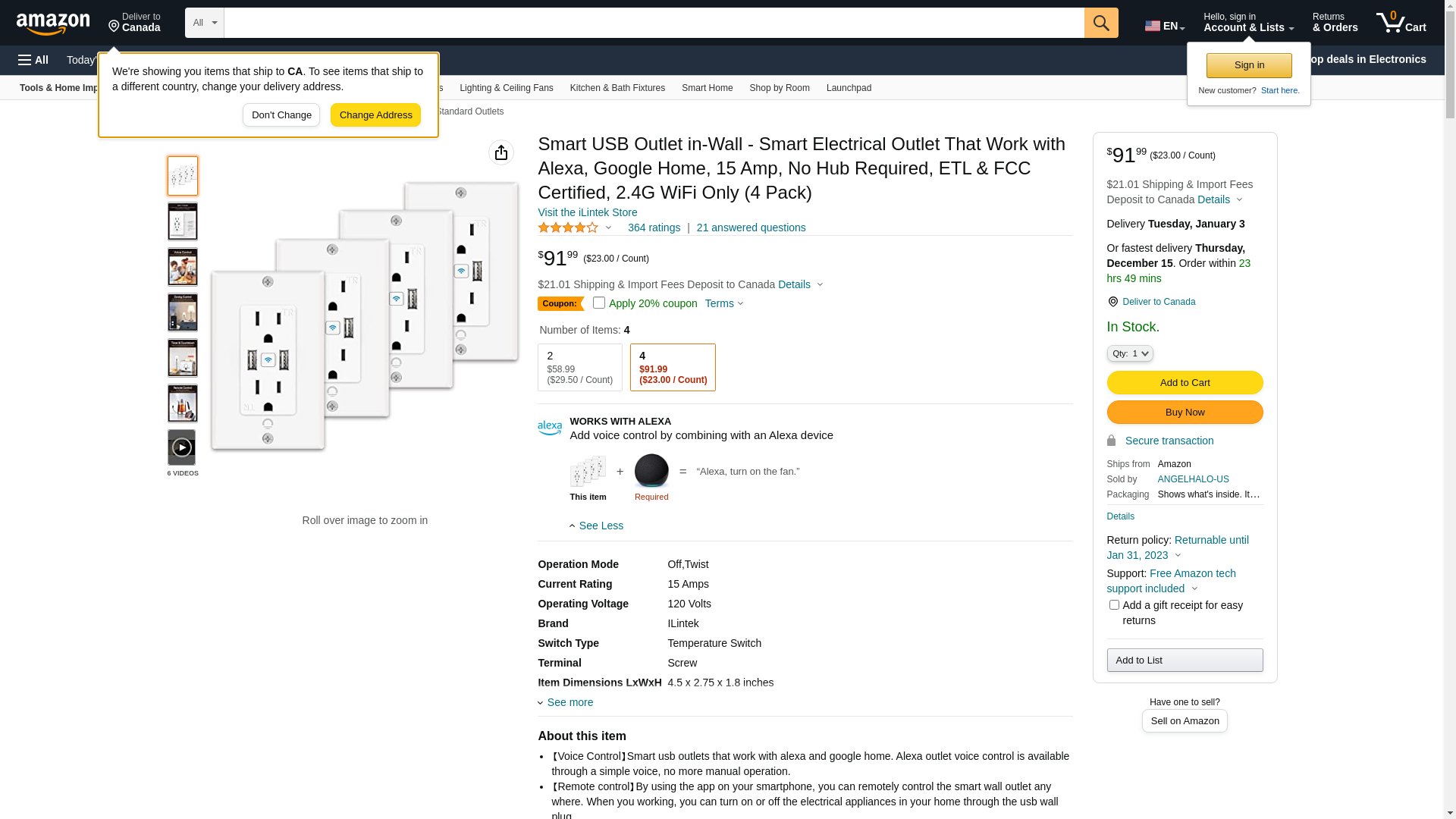Expand the star ratings popover arrow
The height and width of the screenshot is (819, 1456).
tap(608, 227)
